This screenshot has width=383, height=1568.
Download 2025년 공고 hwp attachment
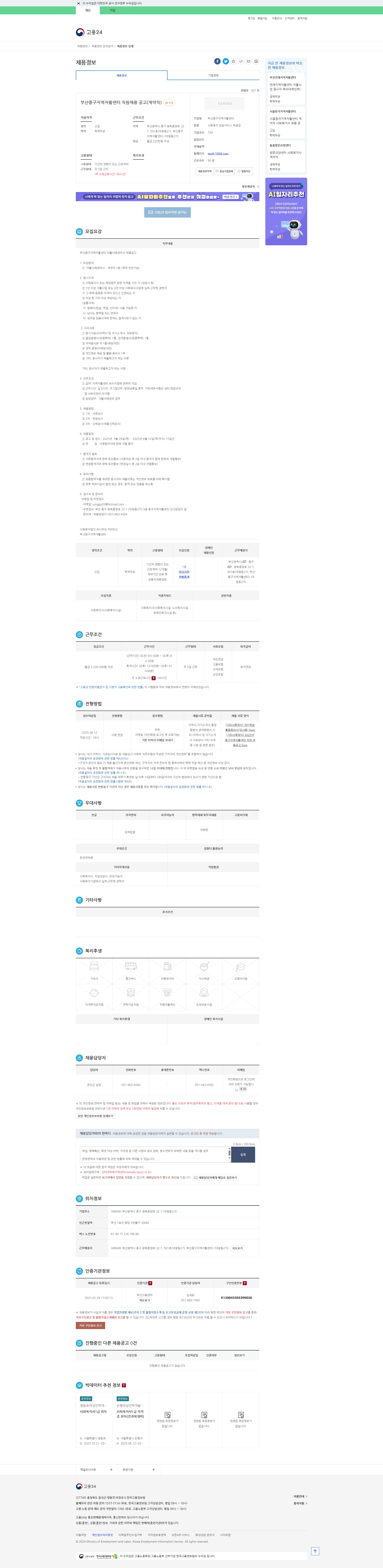[240, 739]
